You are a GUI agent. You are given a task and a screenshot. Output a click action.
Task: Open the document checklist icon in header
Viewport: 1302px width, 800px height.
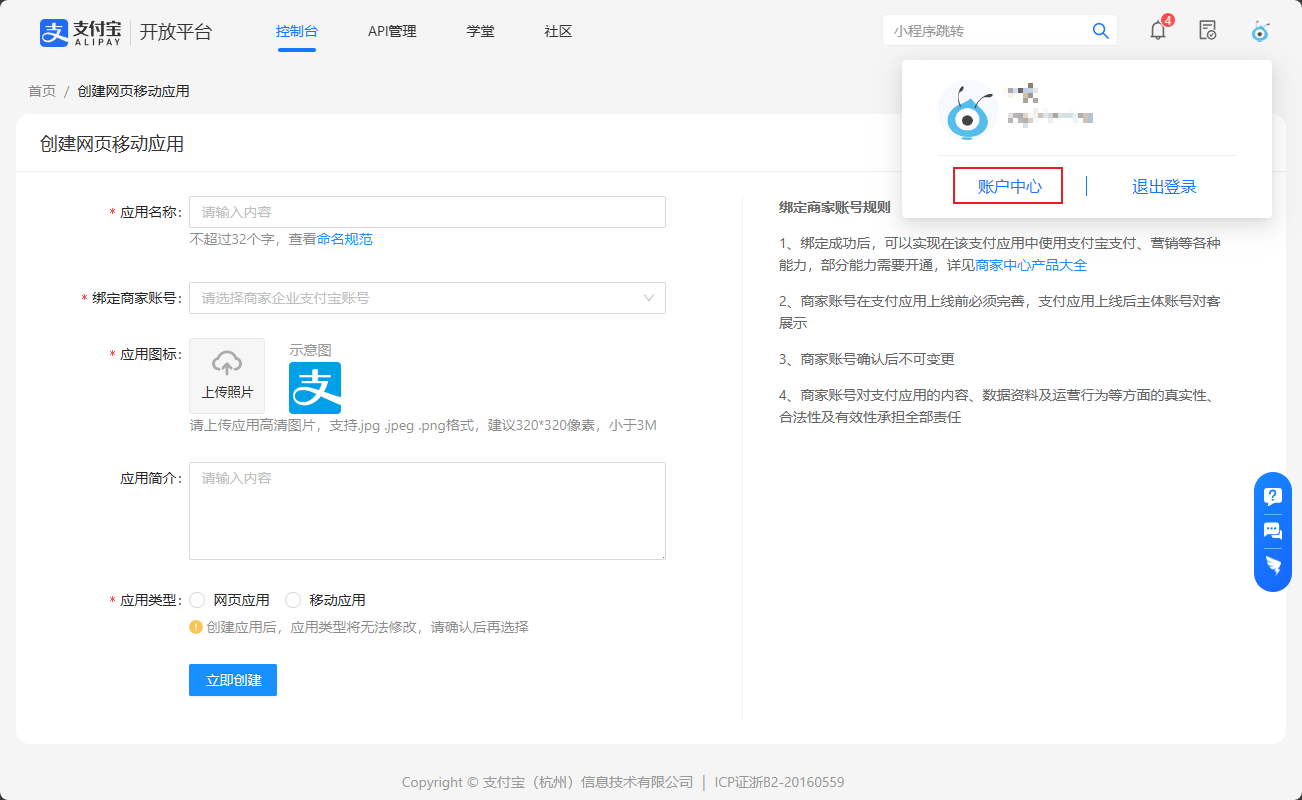[1208, 31]
